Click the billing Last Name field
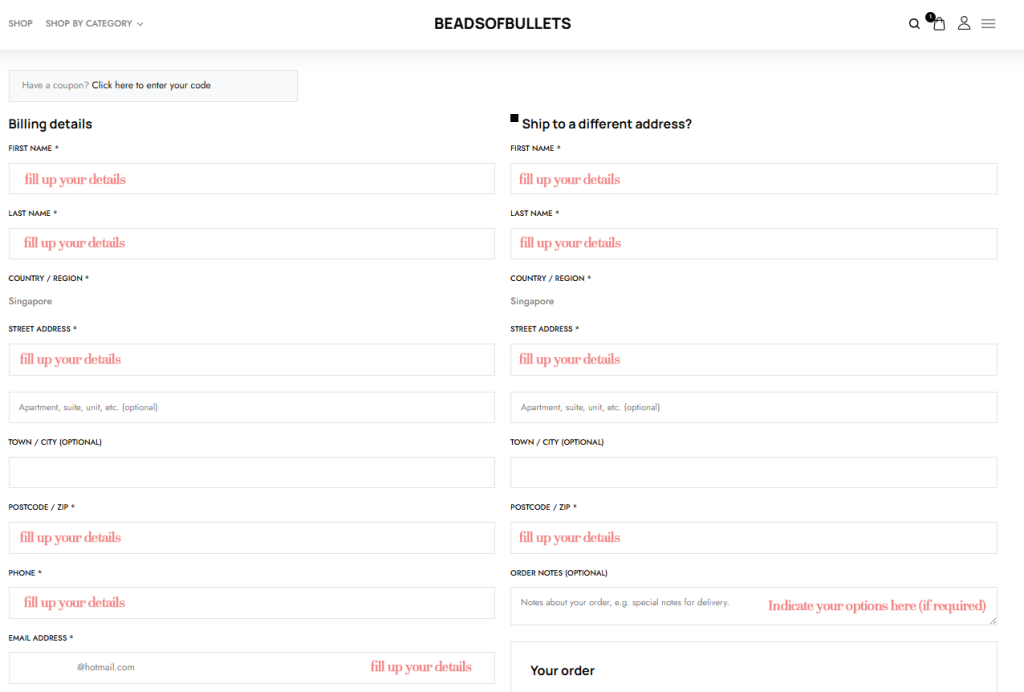1024x692 pixels. [x=251, y=243]
